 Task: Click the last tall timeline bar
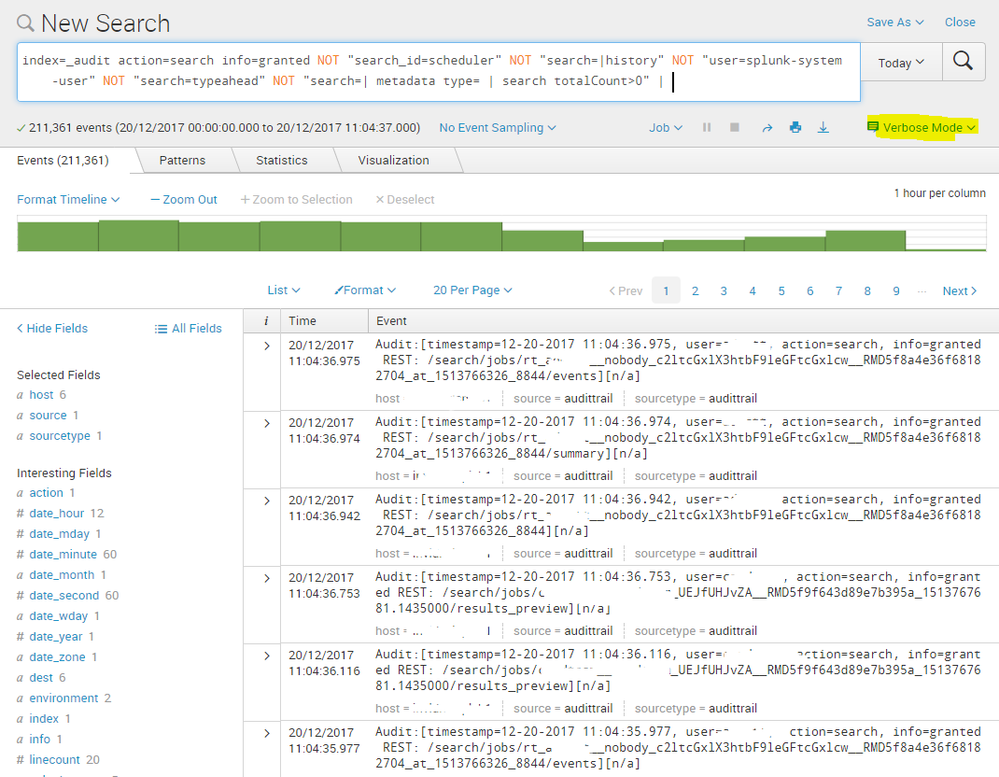coord(865,241)
